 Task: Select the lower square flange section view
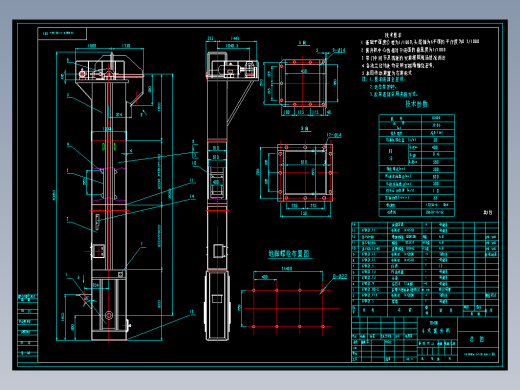pos(305,172)
